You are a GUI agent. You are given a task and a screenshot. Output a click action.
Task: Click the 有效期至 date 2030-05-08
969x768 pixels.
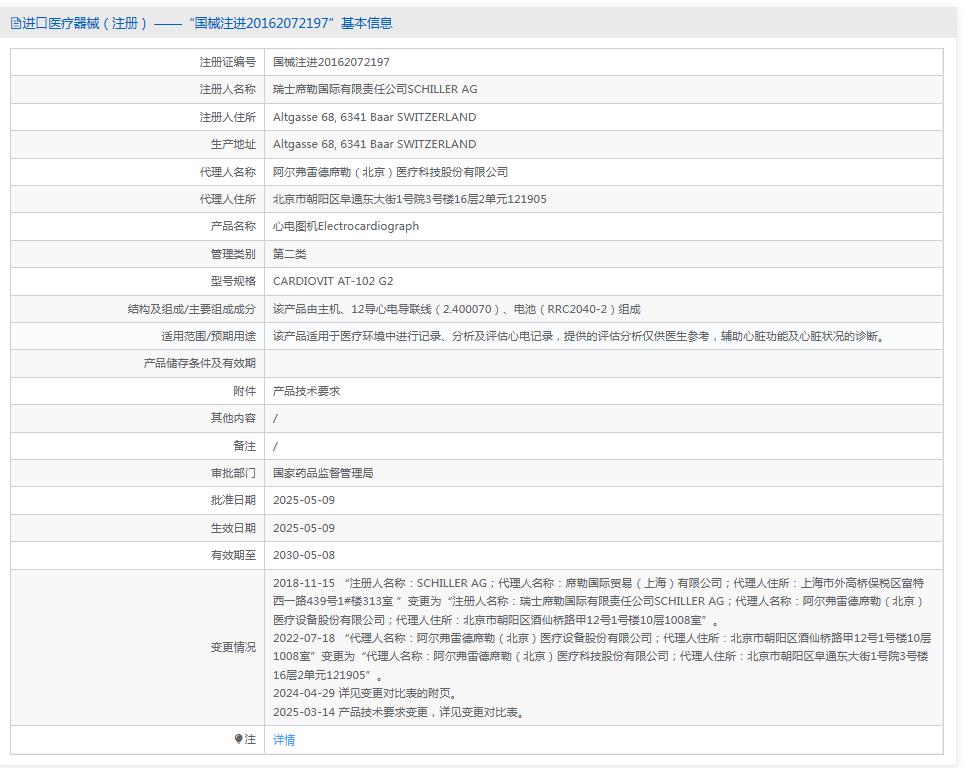point(304,555)
